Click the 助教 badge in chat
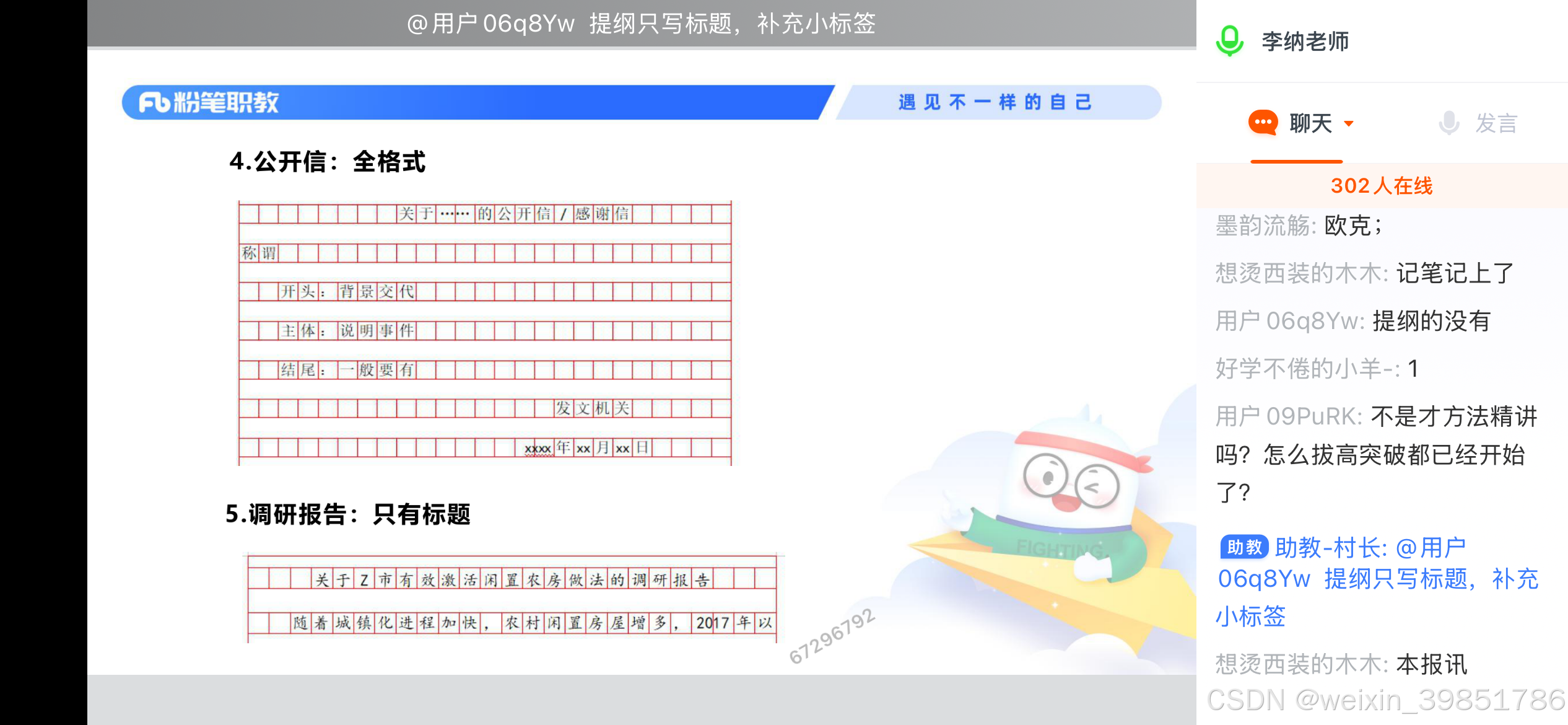1568x725 pixels. pyautogui.click(x=1244, y=547)
